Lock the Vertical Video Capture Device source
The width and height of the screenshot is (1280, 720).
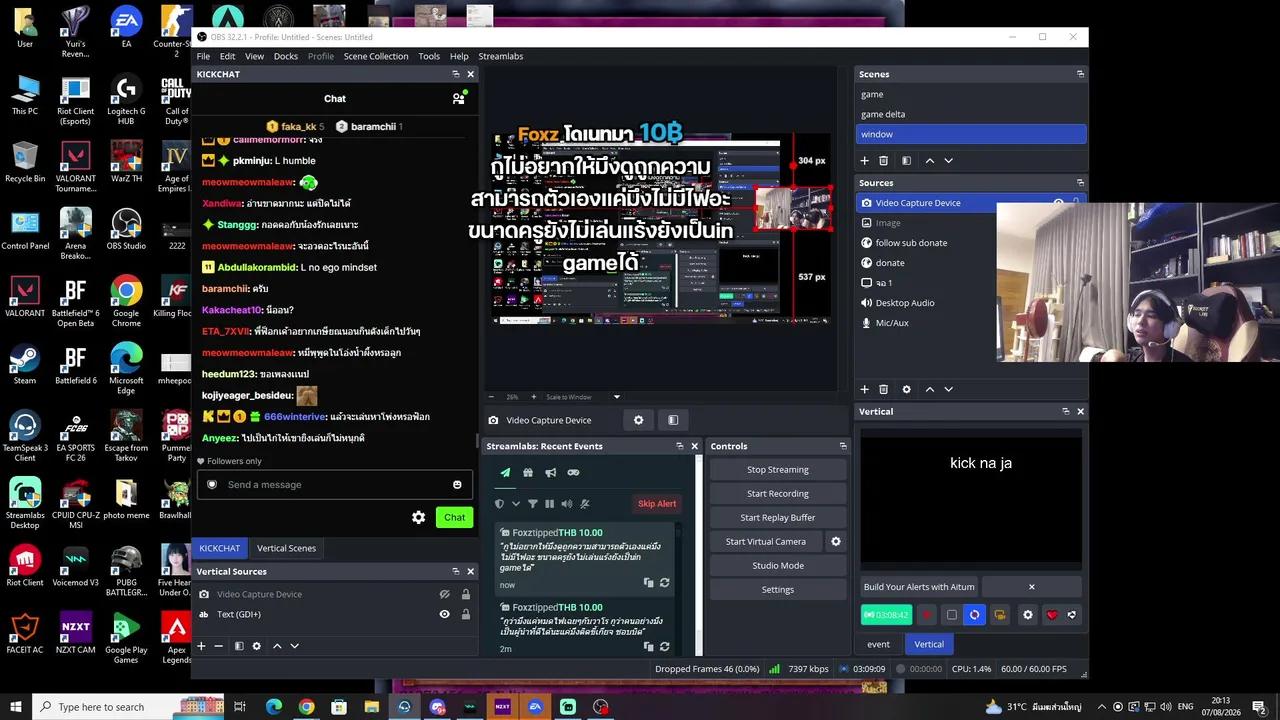[465, 595]
